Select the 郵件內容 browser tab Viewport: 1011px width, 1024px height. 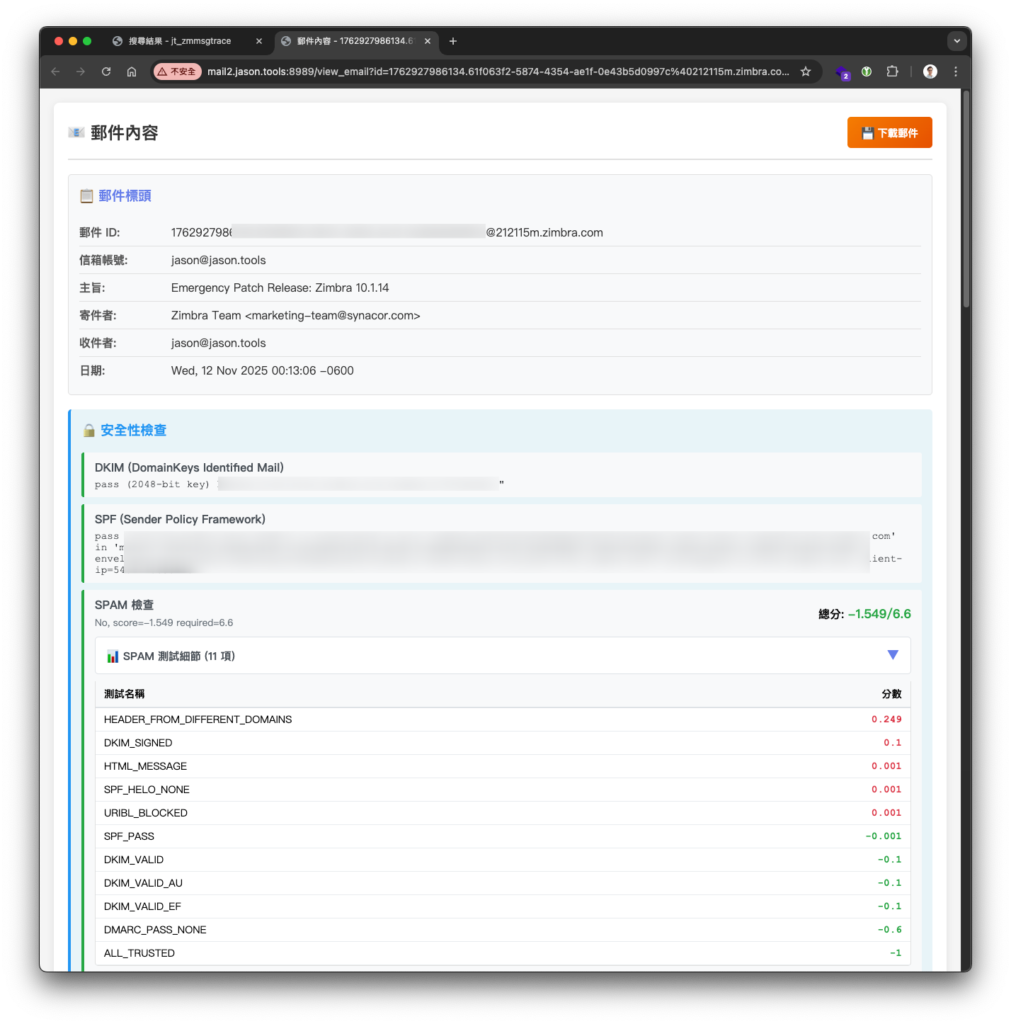[x=355, y=41]
